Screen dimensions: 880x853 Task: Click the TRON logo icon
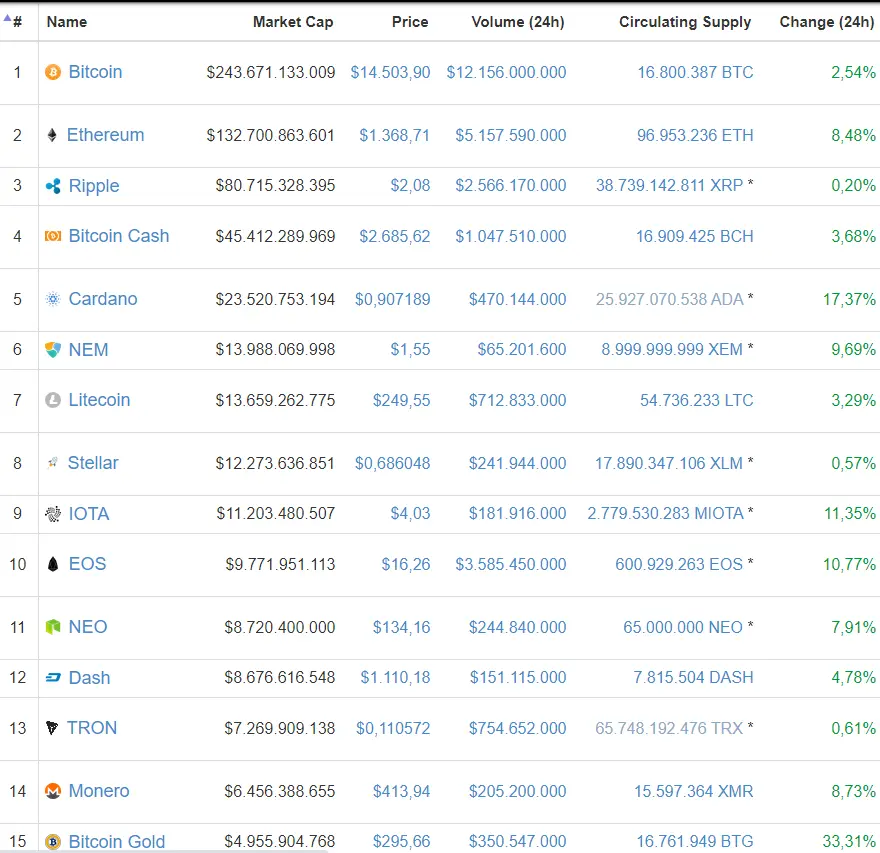coord(52,728)
